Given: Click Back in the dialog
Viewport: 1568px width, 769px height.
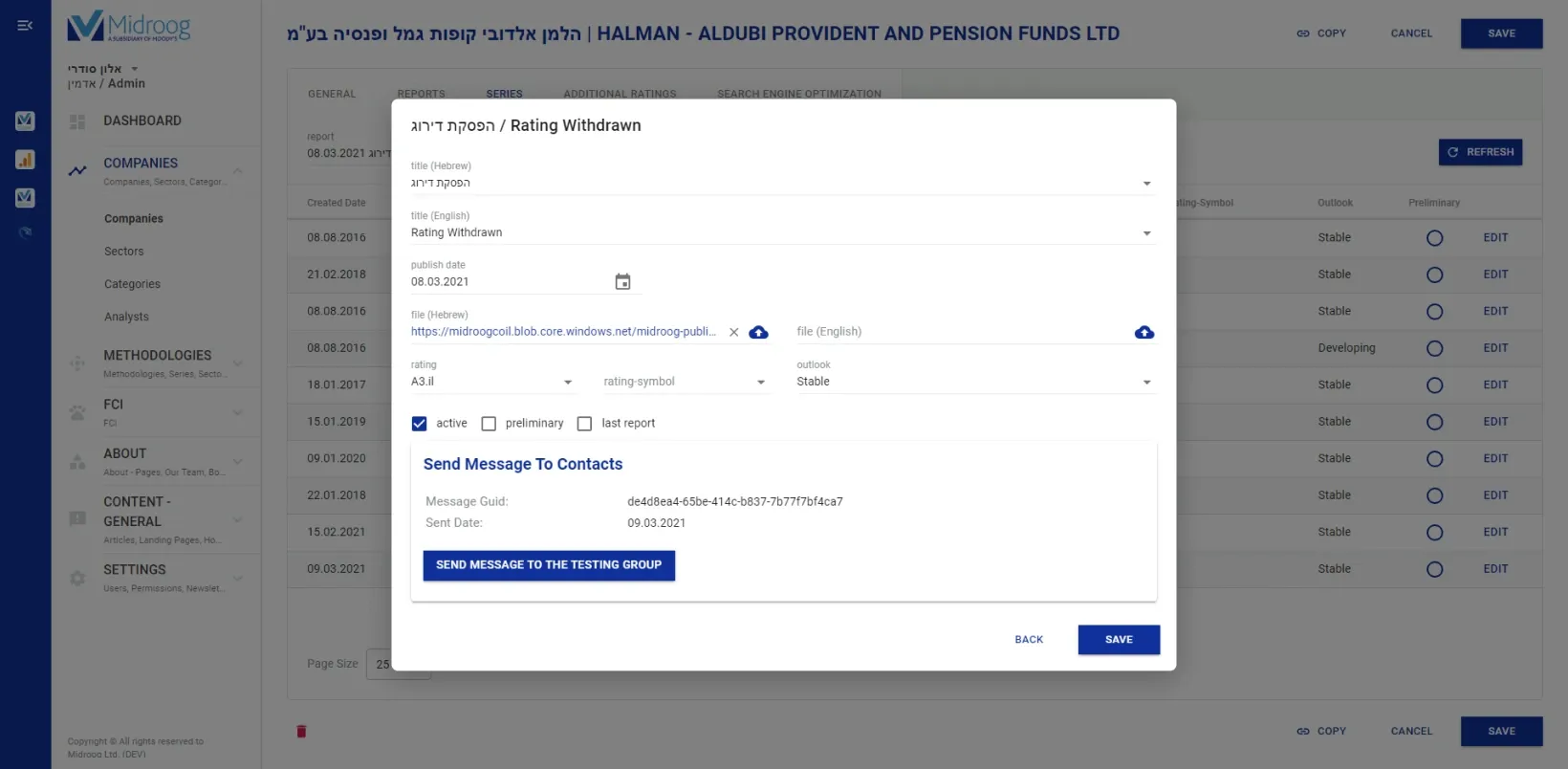Looking at the screenshot, I should point(1029,640).
